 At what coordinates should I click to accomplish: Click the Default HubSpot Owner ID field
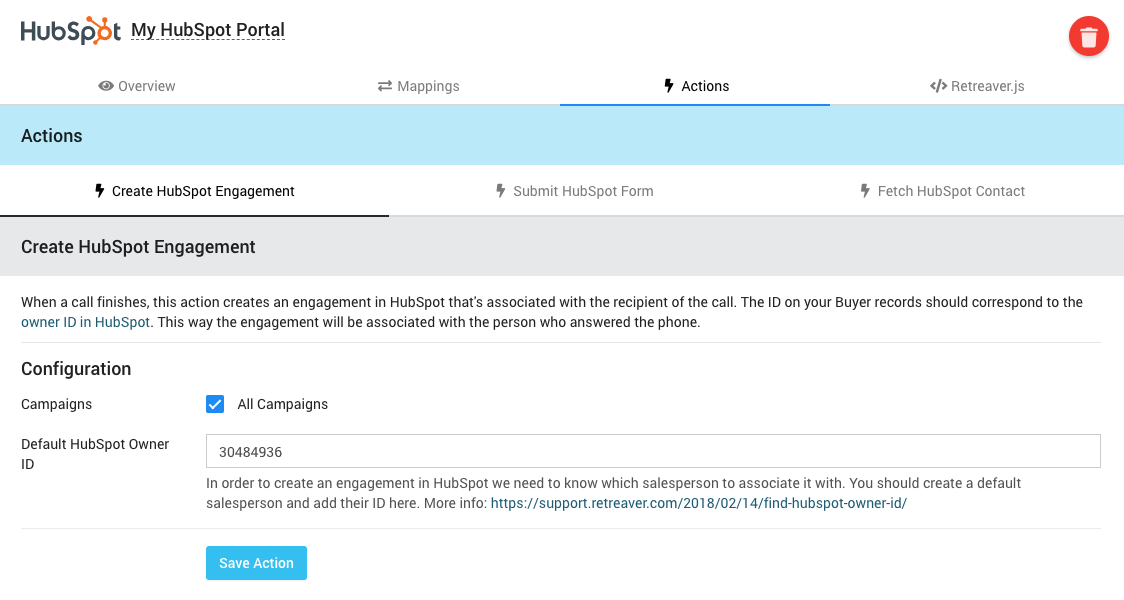[x=653, y=451]
